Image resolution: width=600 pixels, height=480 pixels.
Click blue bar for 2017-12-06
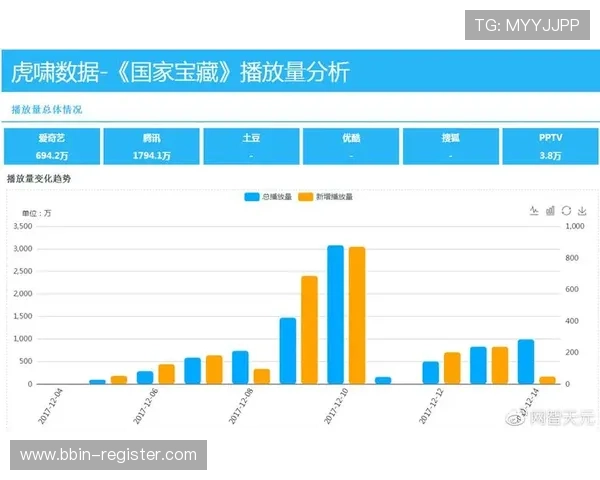point(145,378)
